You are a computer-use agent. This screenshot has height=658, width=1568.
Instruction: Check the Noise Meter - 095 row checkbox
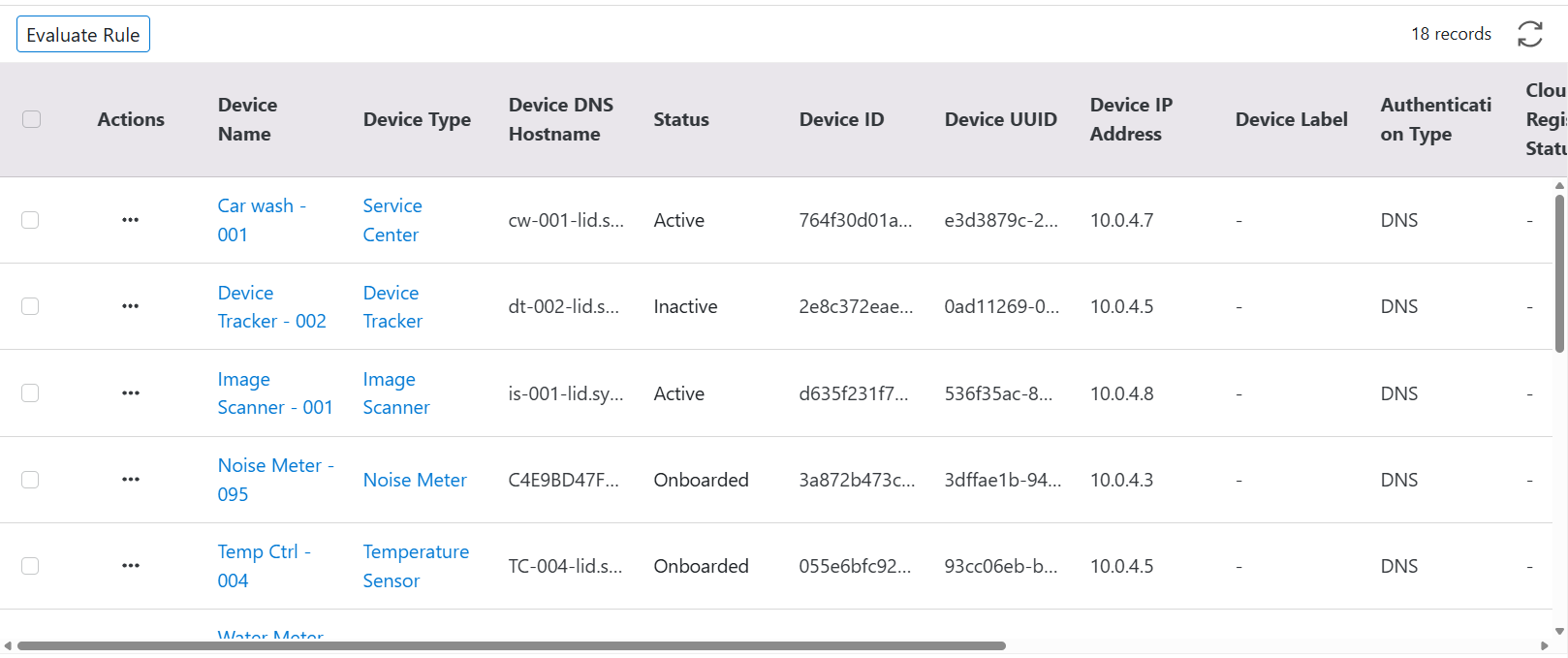point(31,480)
